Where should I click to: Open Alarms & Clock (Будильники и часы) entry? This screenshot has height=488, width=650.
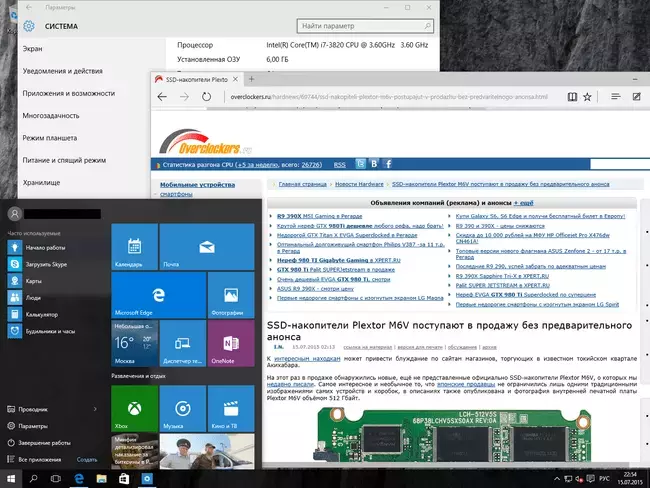(50, 331)
